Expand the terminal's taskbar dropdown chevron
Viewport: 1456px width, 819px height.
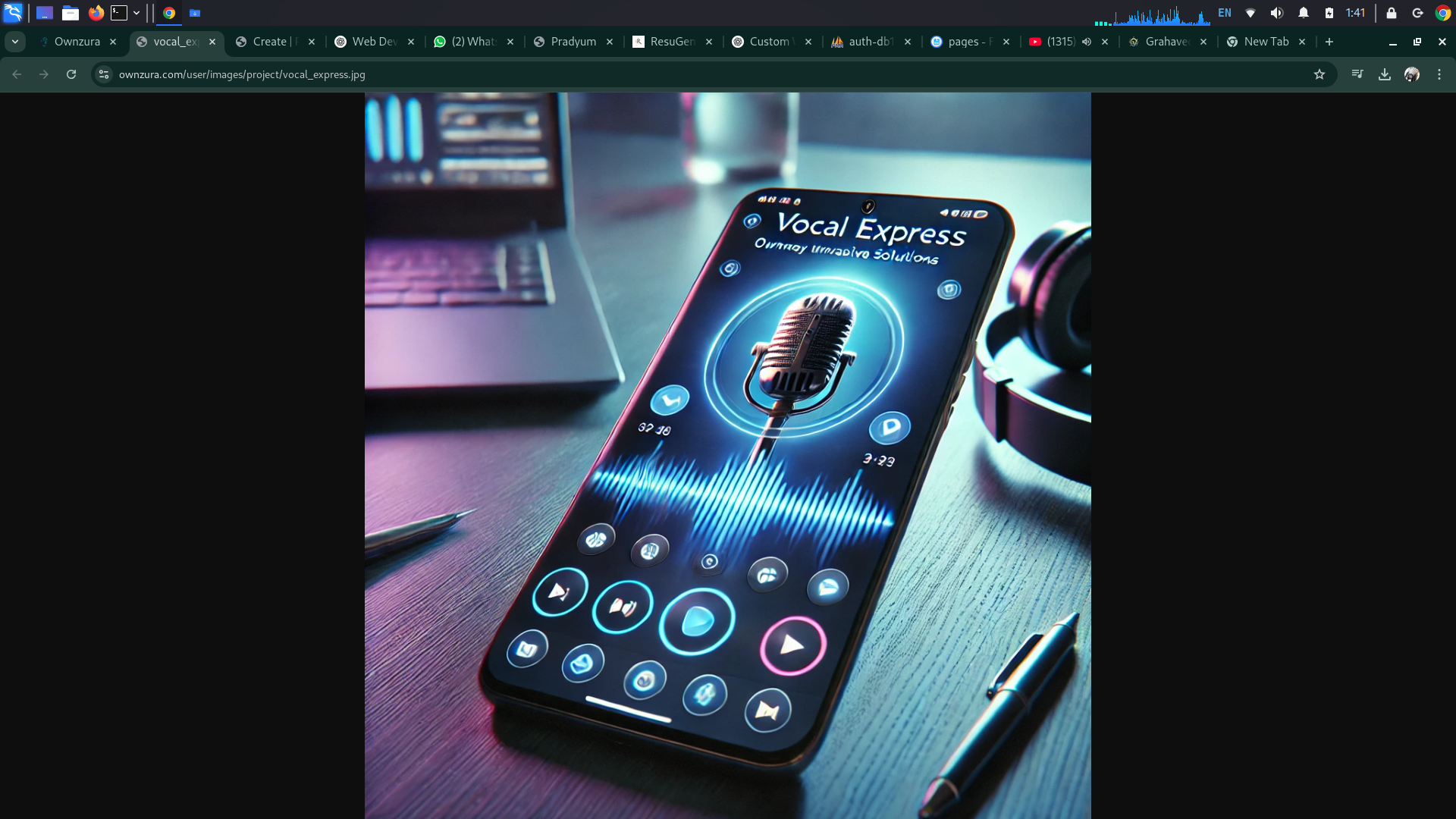point(136,13)
